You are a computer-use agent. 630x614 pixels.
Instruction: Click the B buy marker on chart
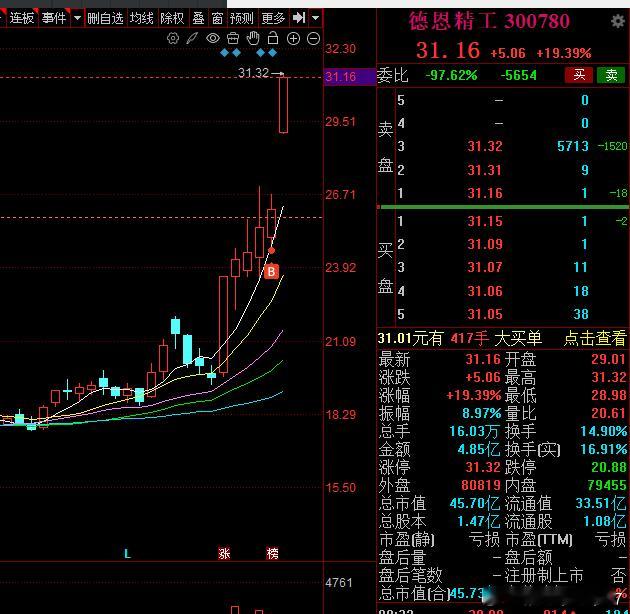[272, 272]
